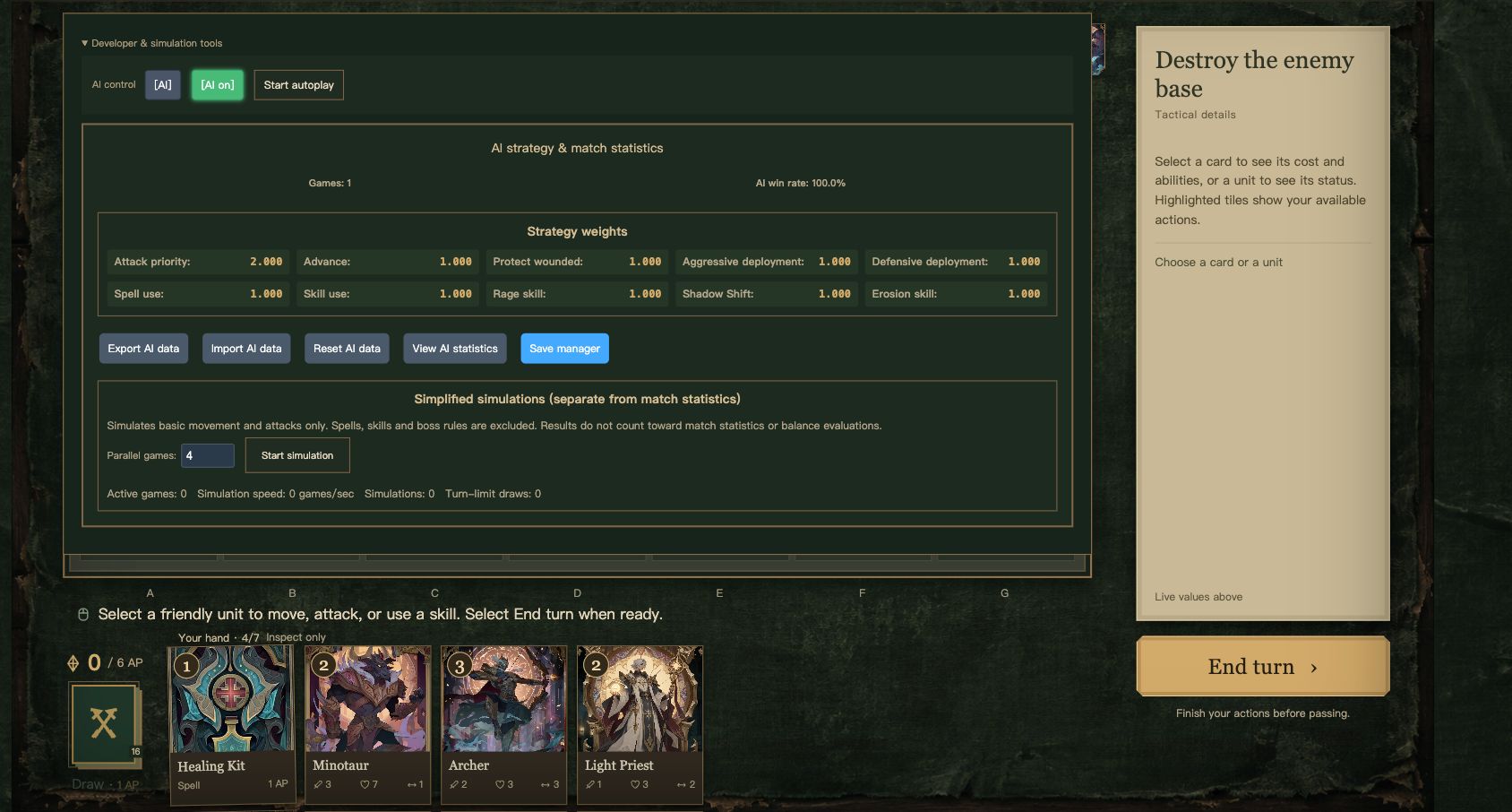This screenshot has height=812, width=1512.
Task: Select the Light Priest card
Action: click(640, 725)
